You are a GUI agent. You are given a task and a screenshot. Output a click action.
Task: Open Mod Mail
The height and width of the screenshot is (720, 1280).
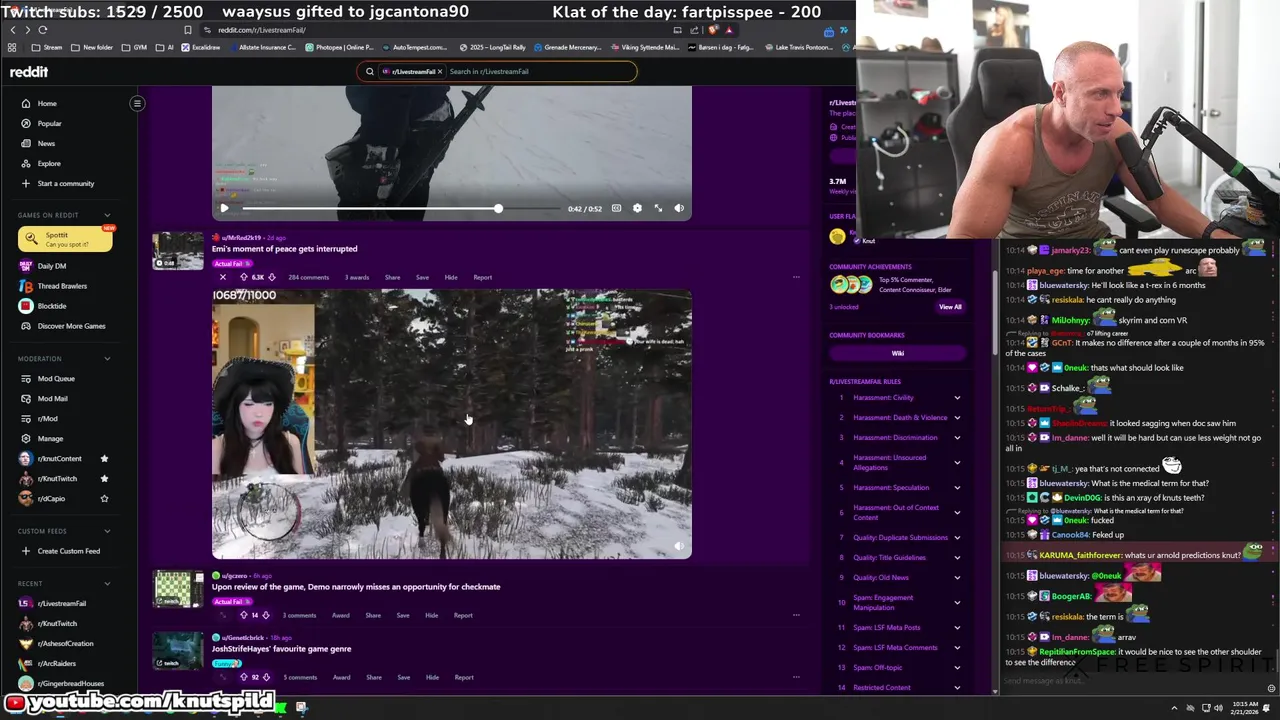pos(53,399)
